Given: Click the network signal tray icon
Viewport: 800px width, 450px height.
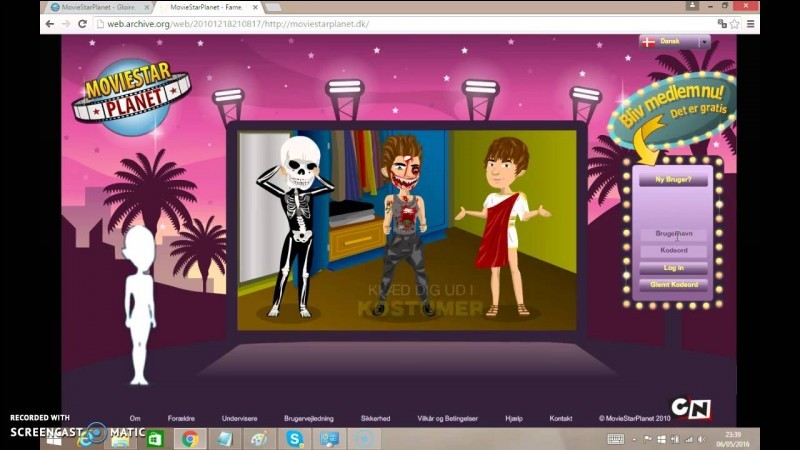Looking at the screenshot, I should 689,439.
